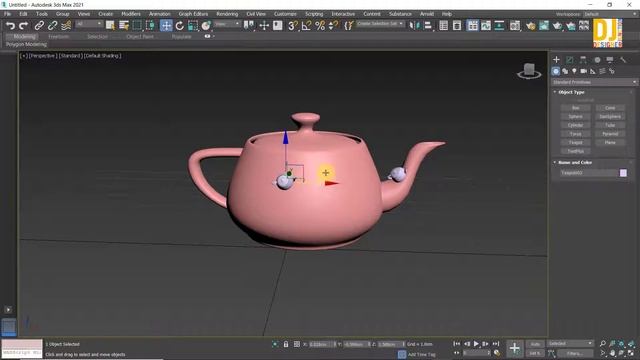Open the selection filter 'All' dropdown
Screen dimensions: 640x360
89,24
